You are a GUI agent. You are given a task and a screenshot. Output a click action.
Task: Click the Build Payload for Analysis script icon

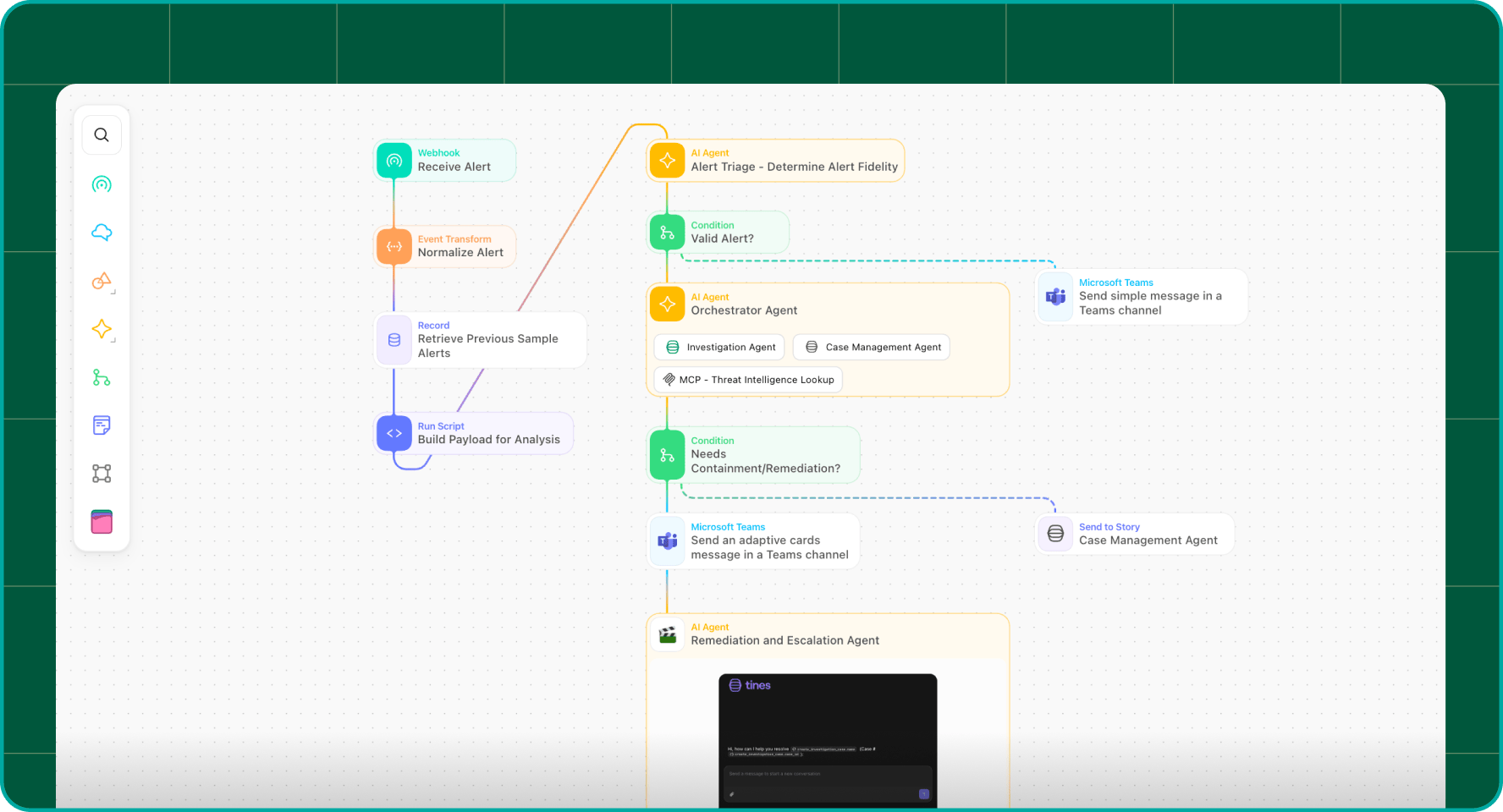[x=394, y=433]
